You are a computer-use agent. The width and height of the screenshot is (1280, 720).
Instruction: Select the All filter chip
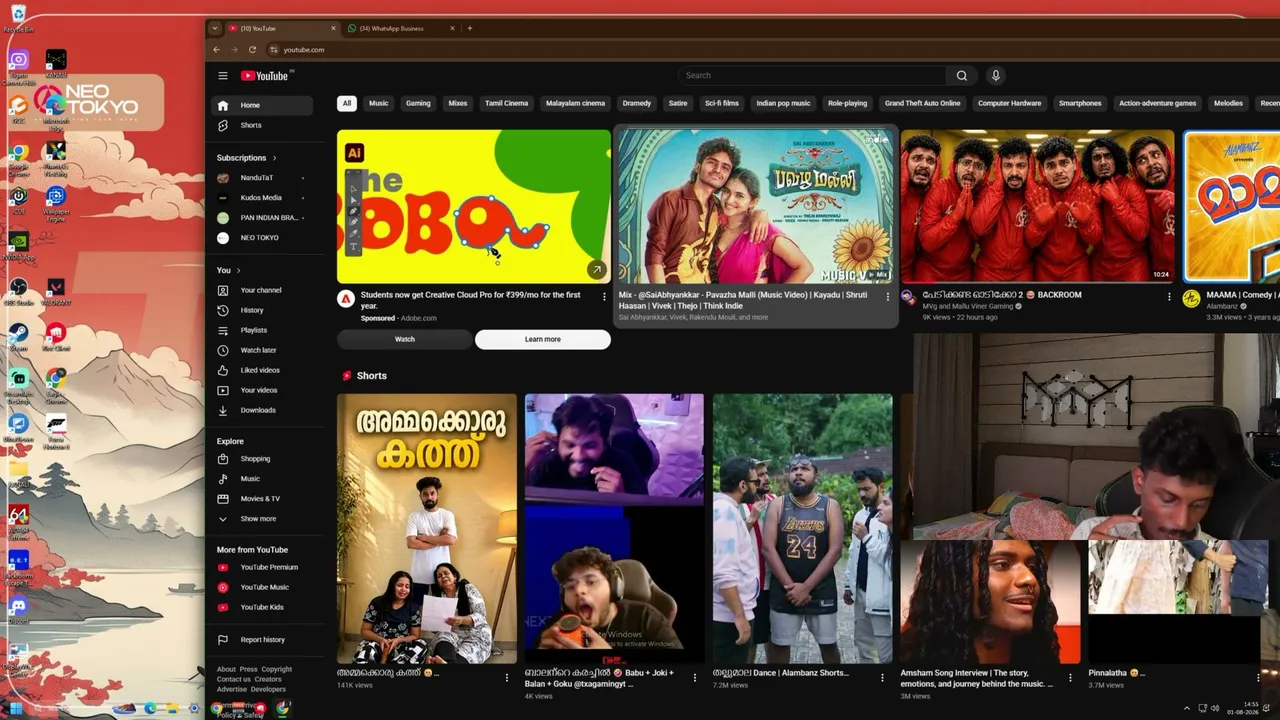347,103
